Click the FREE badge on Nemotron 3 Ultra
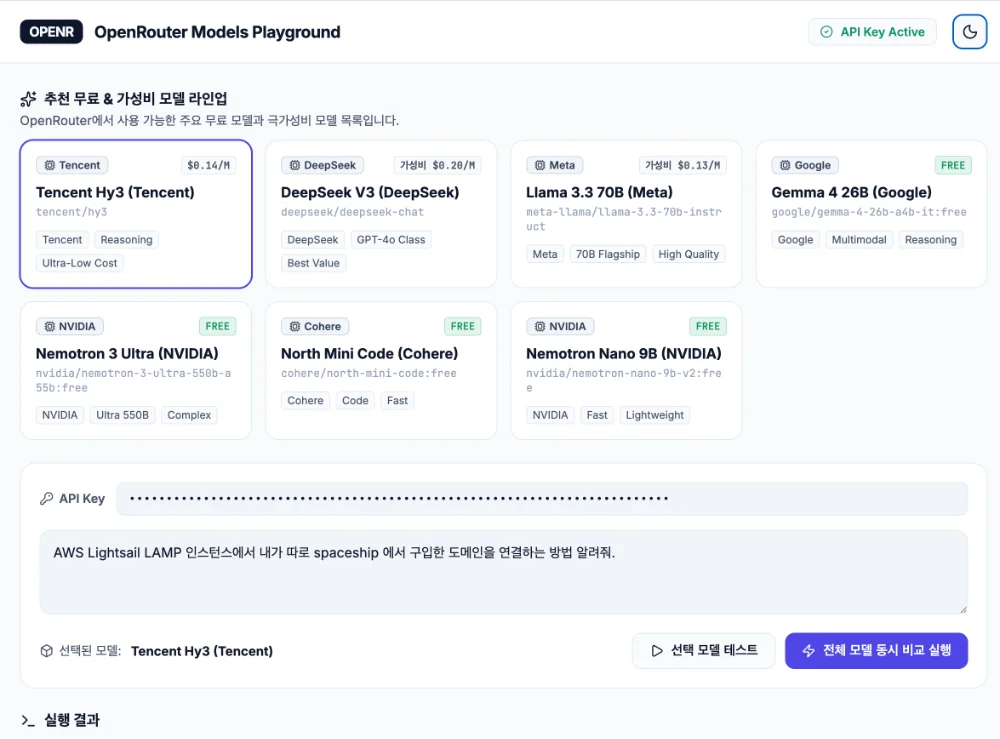This screenshot has width=1000, height=739. (x=217, y=326)
